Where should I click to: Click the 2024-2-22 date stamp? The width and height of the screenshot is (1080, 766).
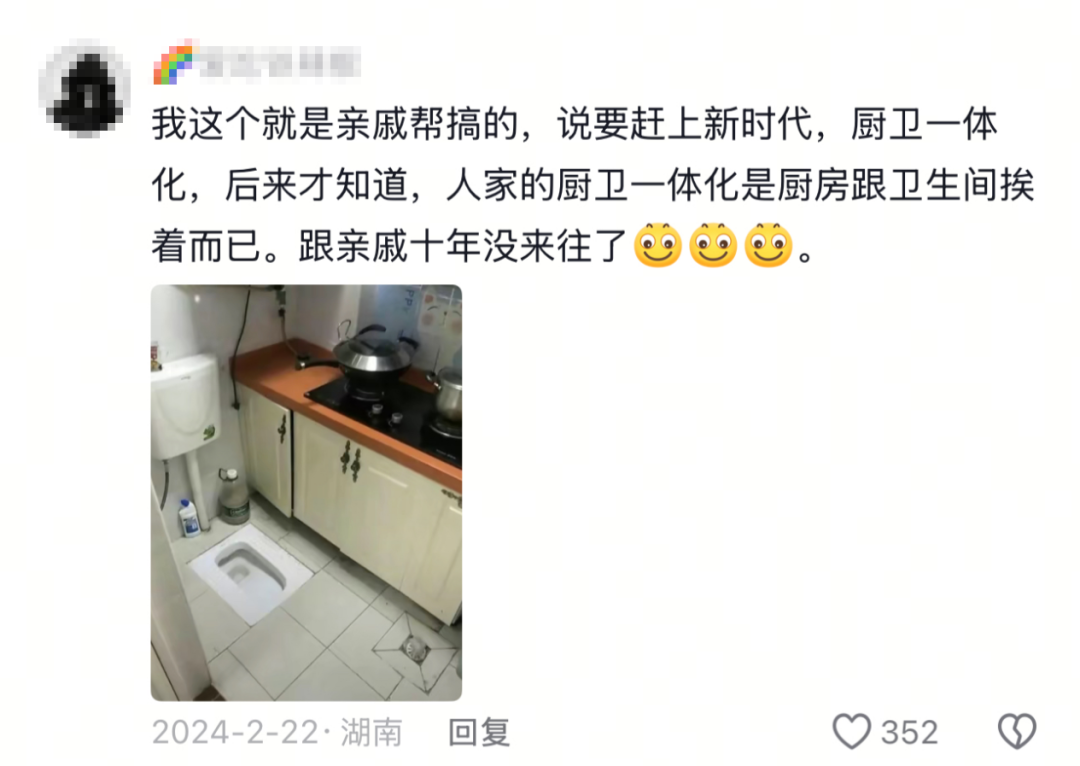235,732
